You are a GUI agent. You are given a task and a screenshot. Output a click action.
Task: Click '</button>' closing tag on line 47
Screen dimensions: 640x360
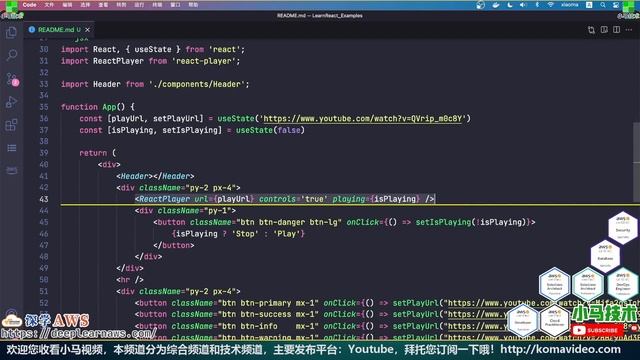pyautogui.click(x=174, y=245)
